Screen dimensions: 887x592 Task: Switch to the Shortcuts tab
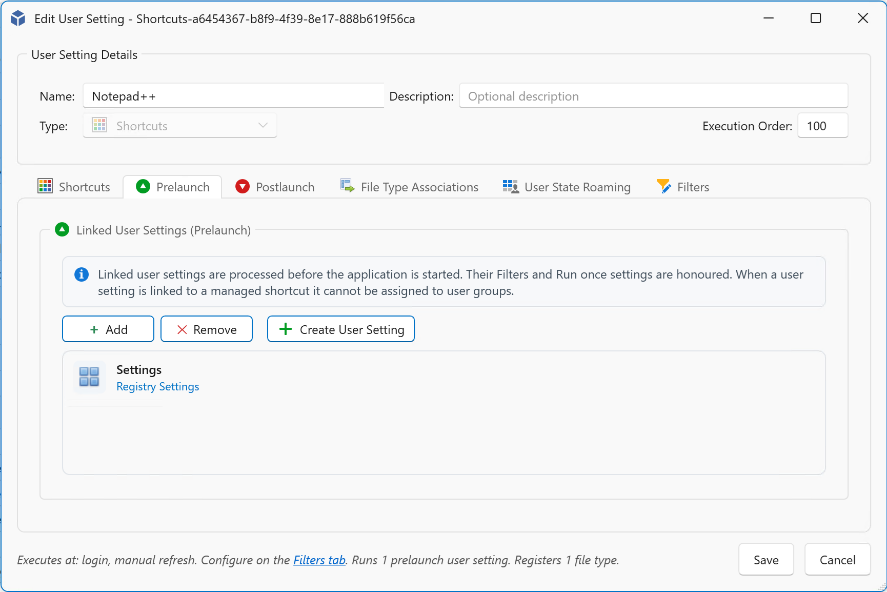[74, 187]
